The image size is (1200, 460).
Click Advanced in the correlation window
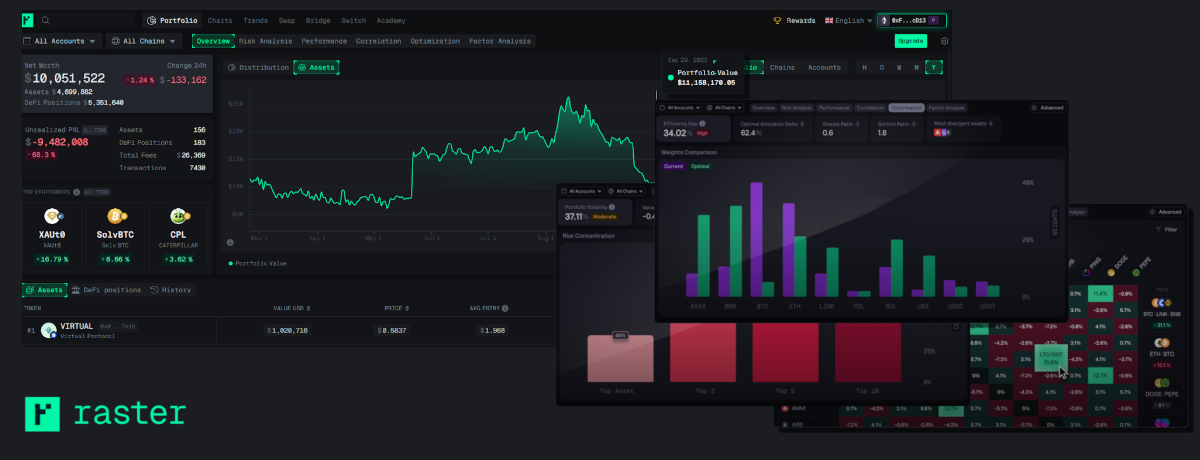[1166, 212]
